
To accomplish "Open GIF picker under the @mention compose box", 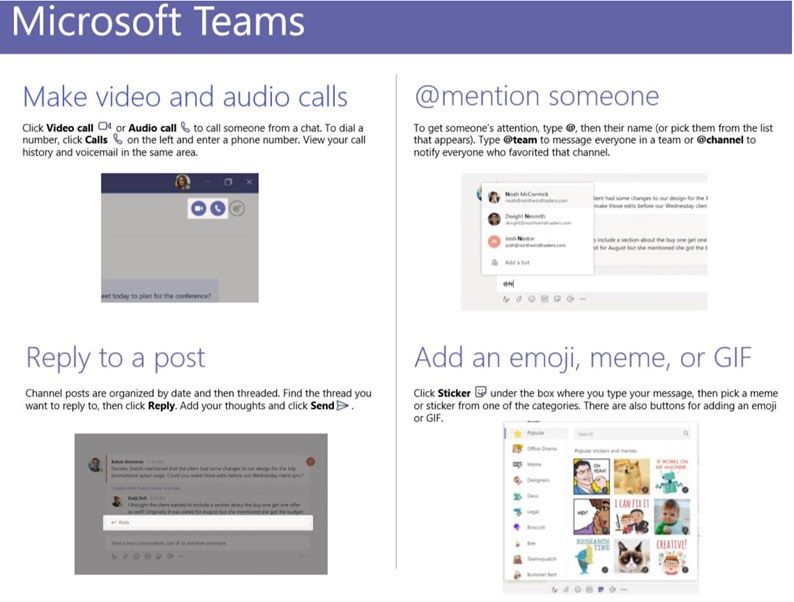I will (x=544, y=299).
